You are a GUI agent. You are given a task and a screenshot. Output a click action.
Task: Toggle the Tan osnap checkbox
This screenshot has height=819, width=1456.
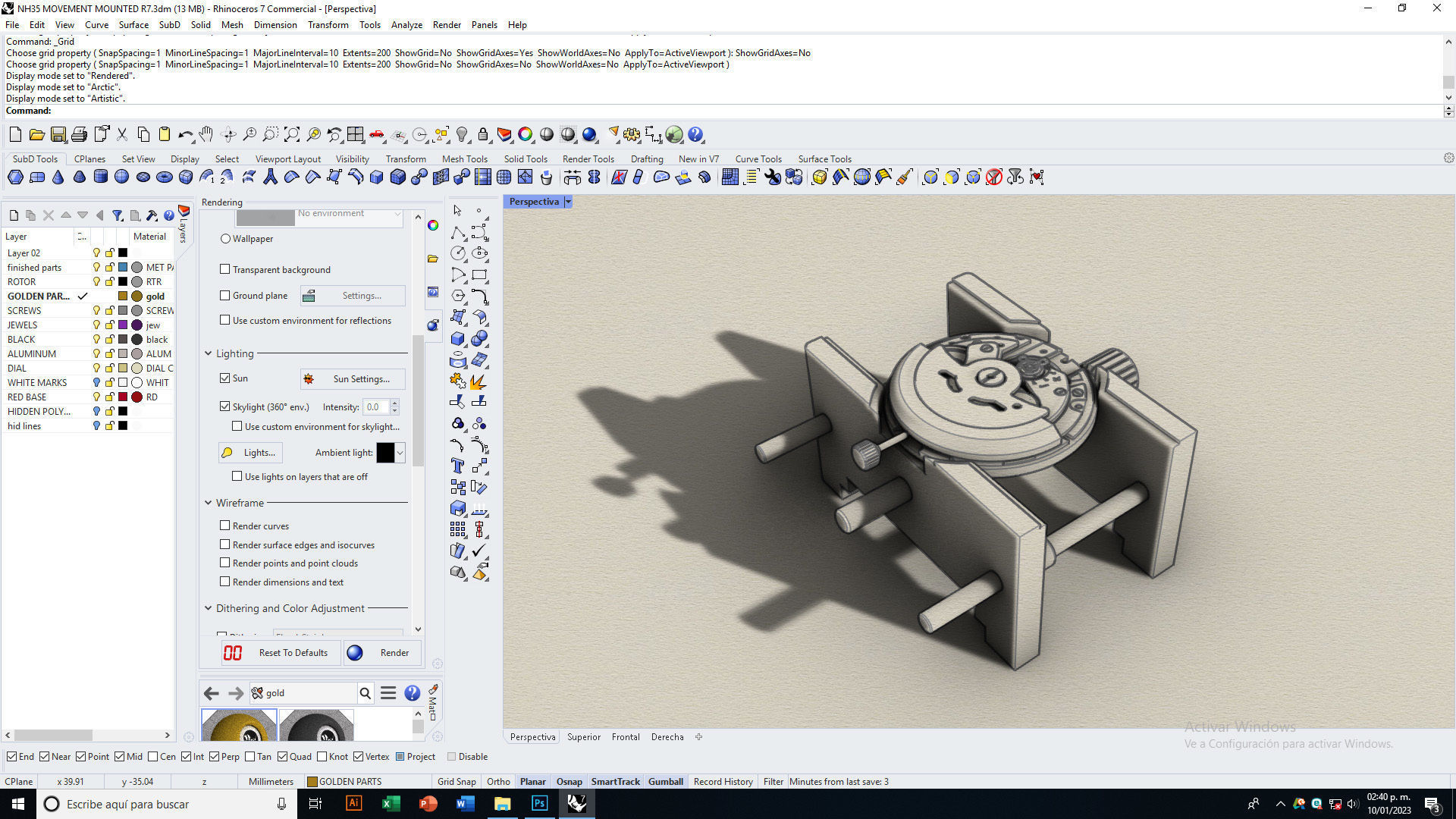point(250,756)
